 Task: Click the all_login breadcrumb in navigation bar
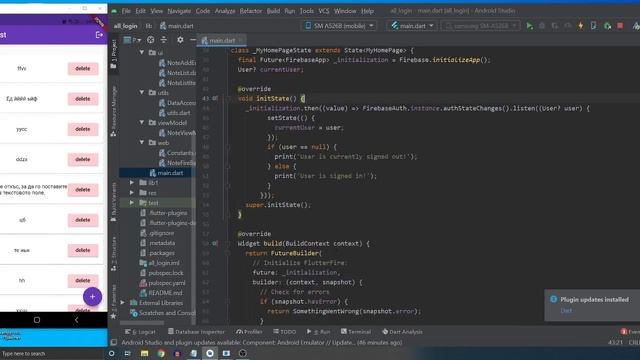(x=125, y=26)
